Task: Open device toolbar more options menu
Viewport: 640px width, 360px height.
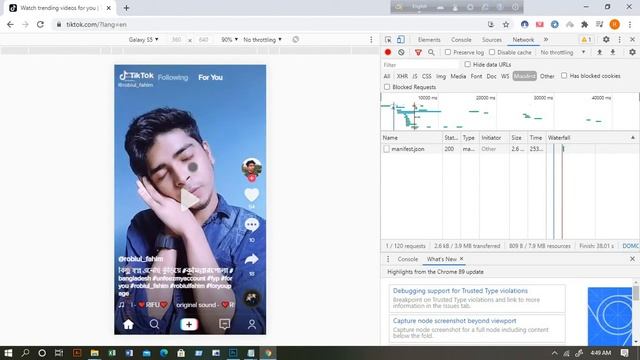Action: (x=371, y=40)
